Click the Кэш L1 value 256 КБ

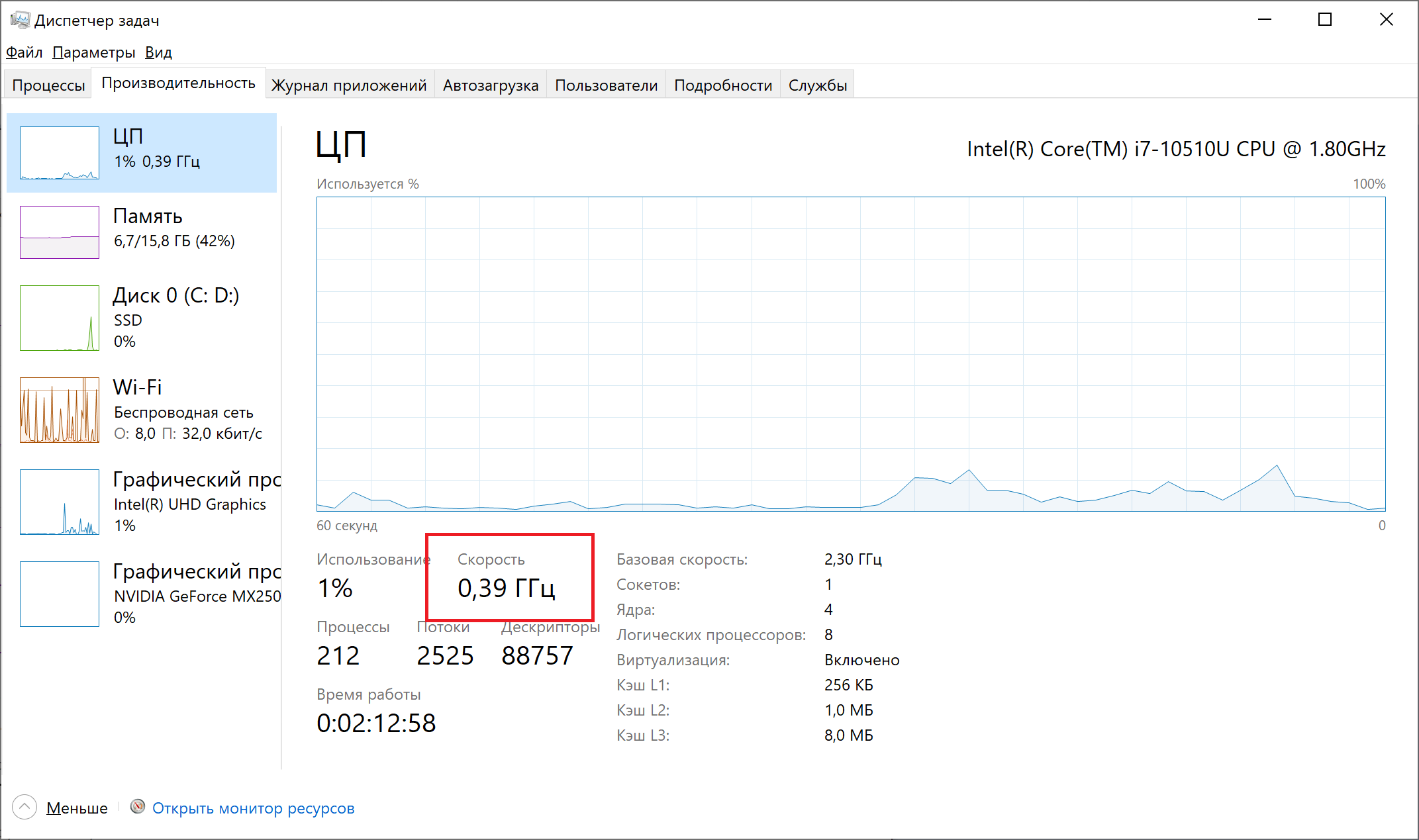(848, 685)
